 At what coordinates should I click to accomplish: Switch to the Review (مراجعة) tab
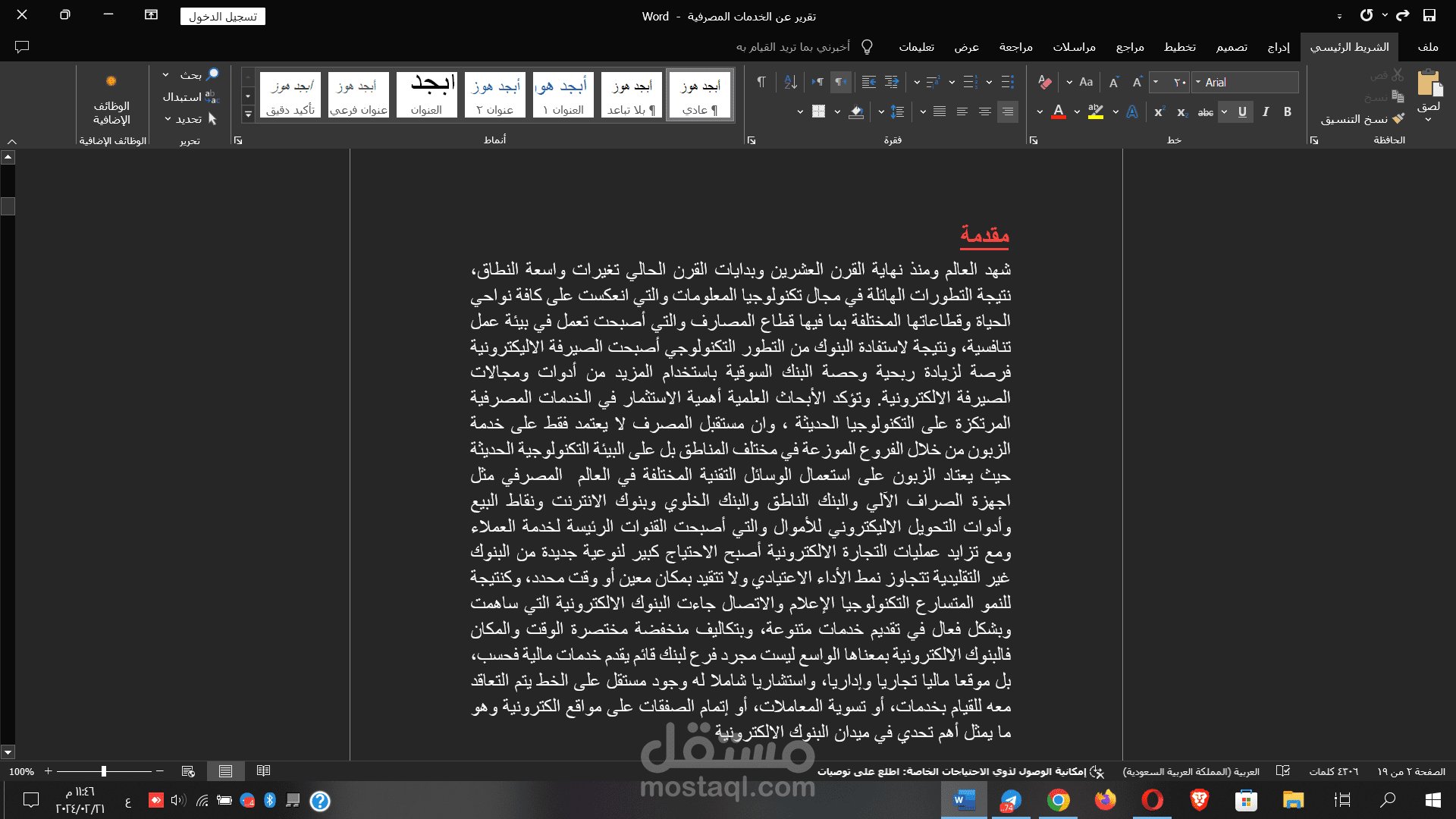pyautogui.click(x=1016, y=47)
